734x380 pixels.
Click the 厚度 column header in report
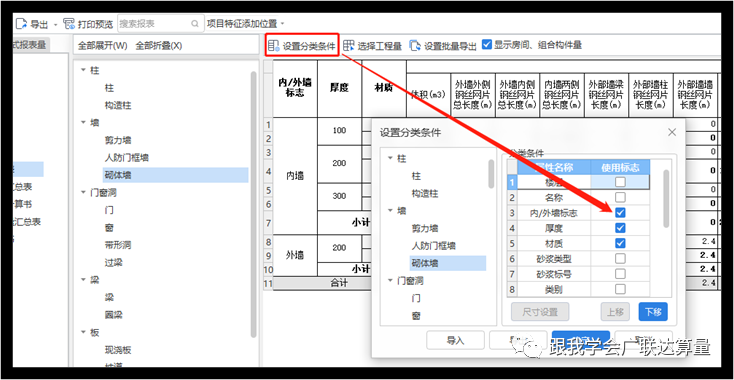click(x=339, y=88)
